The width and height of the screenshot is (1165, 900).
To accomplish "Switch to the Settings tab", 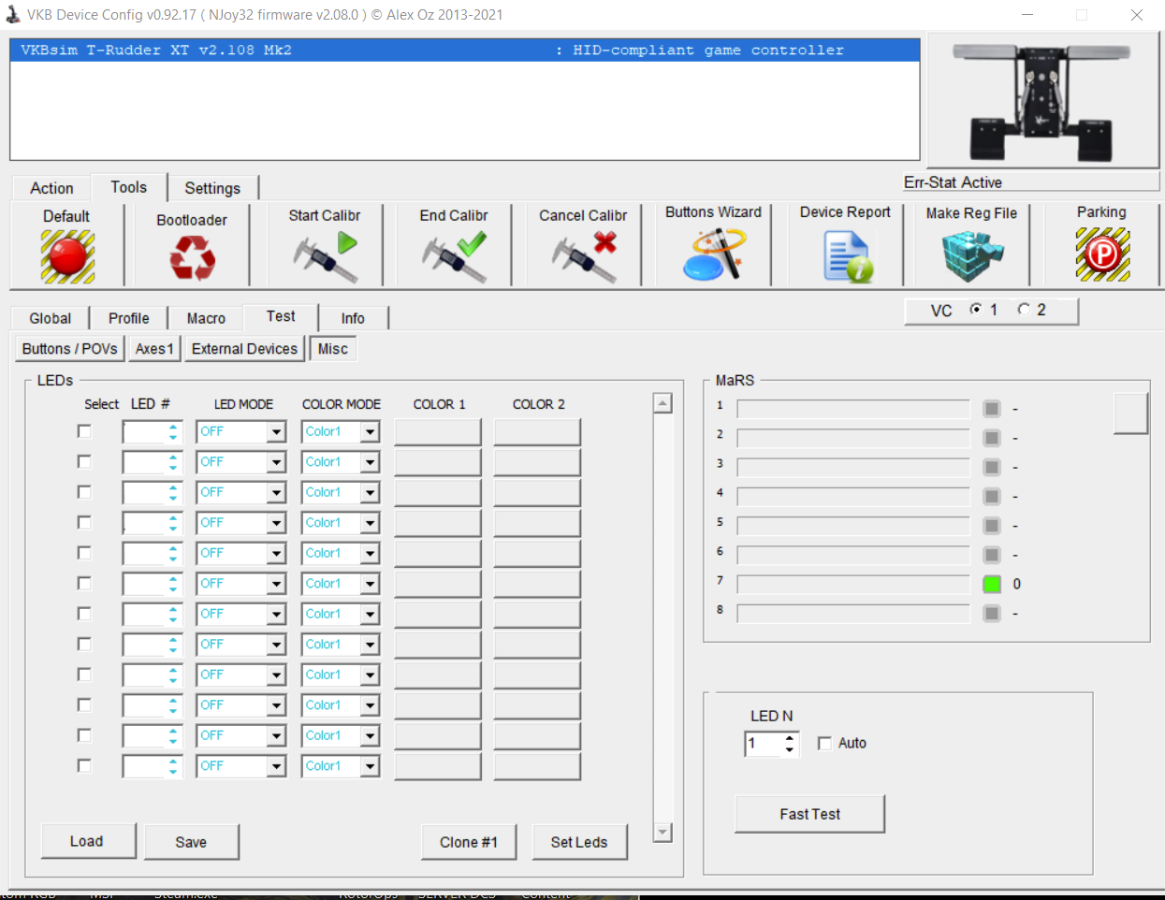I will (x=212, y=188).
